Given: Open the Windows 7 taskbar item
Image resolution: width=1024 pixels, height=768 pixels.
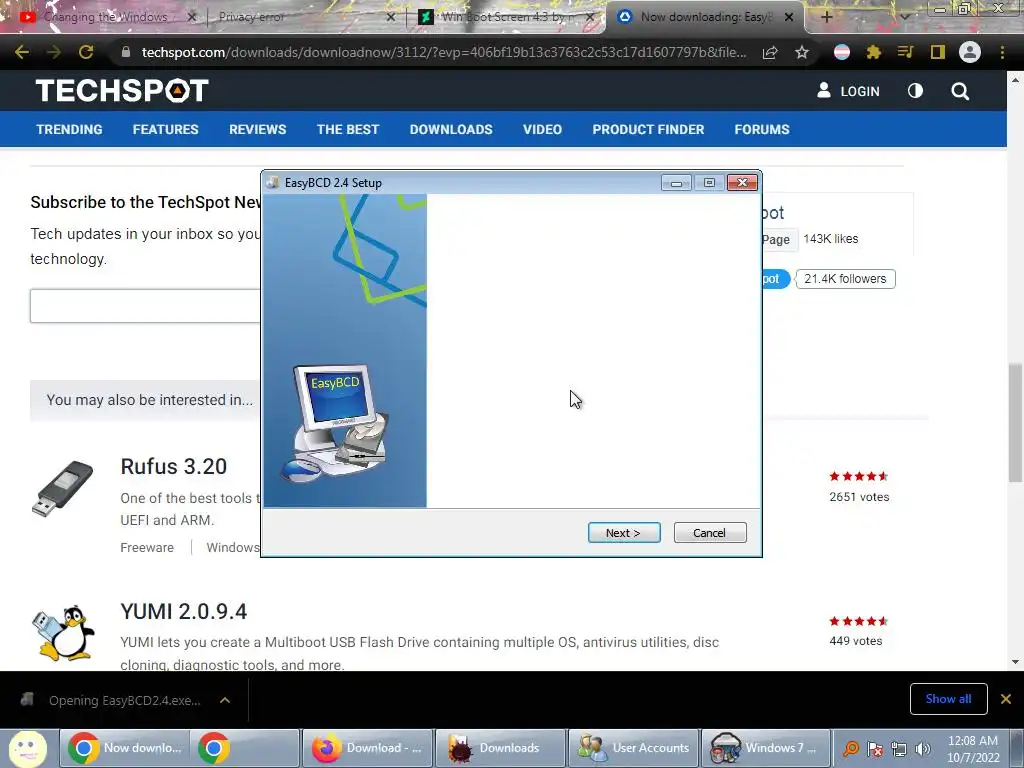Looking at the screenshot, I should point(765,748).
